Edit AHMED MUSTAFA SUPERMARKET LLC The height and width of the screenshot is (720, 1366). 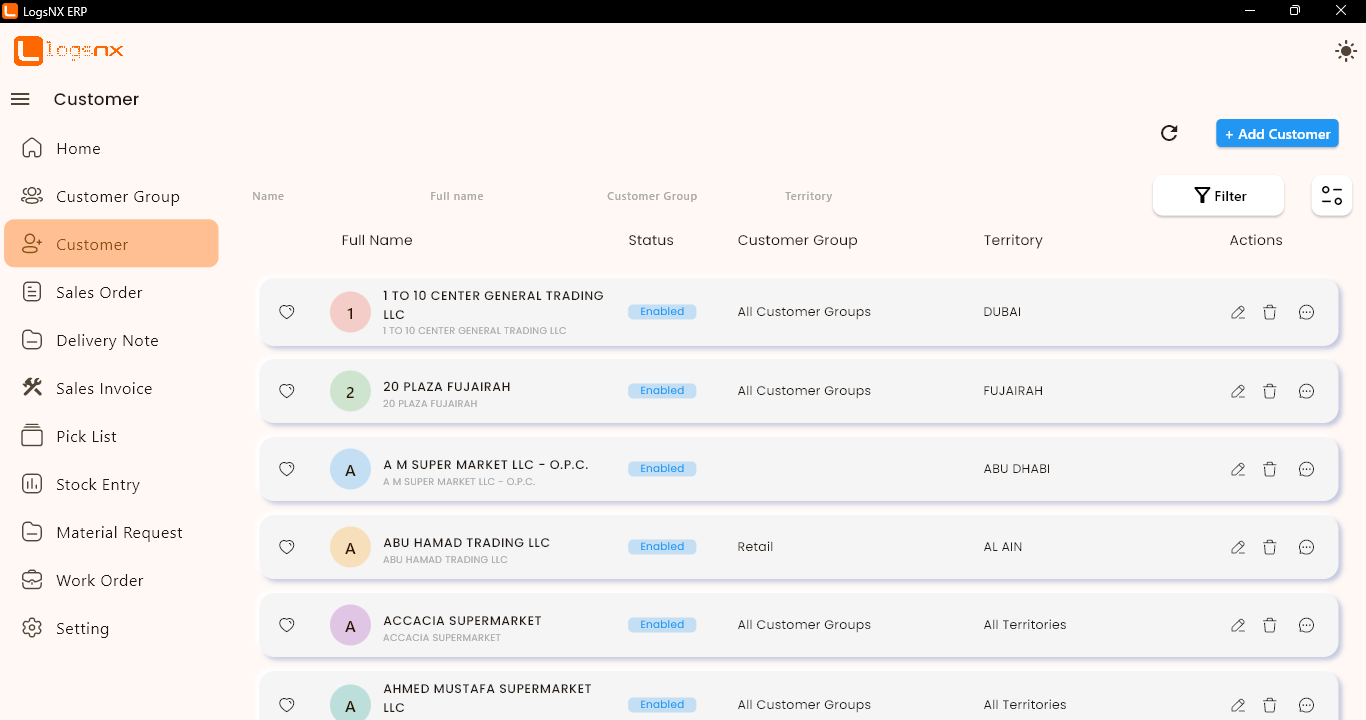(1238, 705)
